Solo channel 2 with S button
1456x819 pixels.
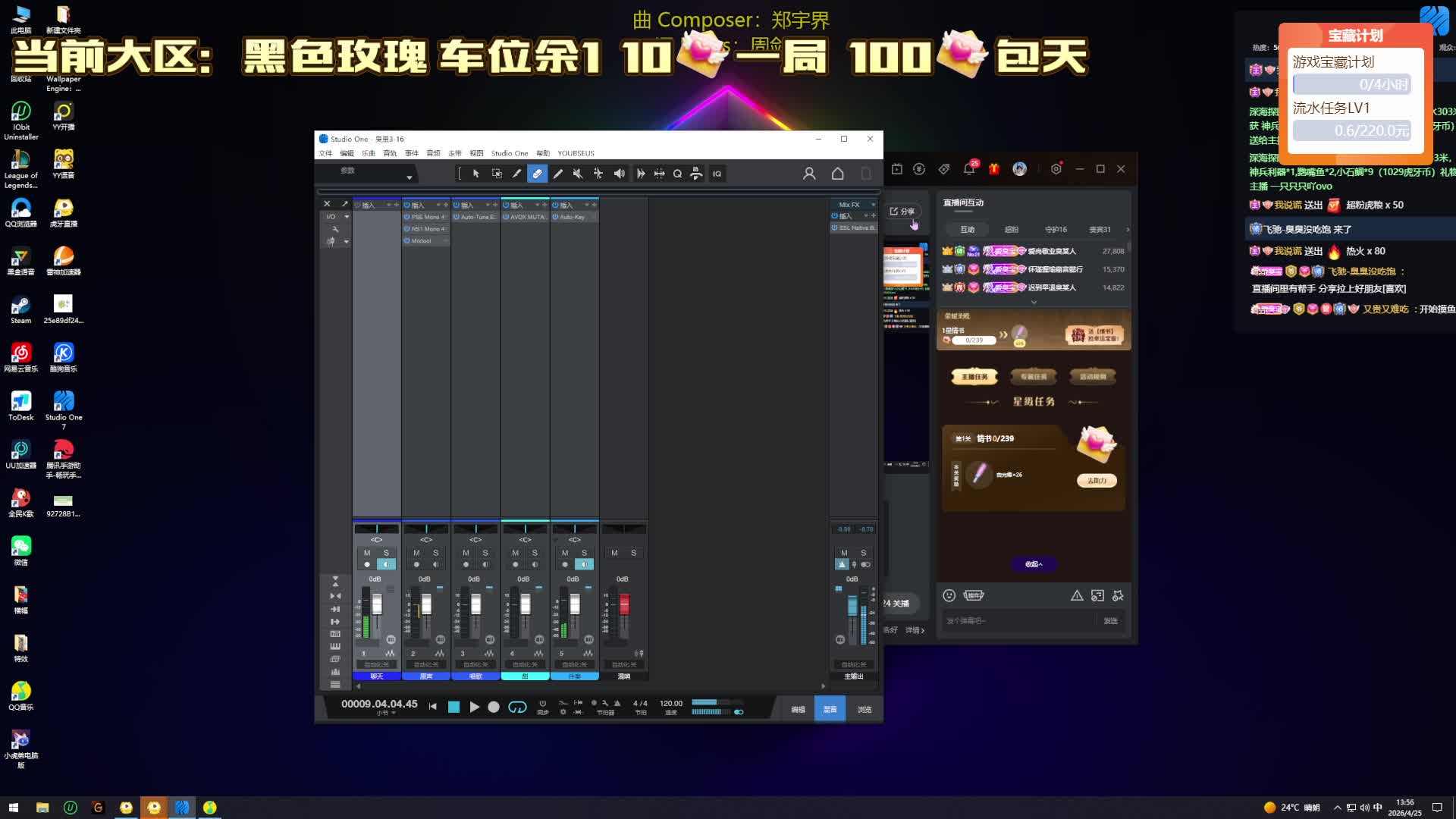click(x=435, y=553)
